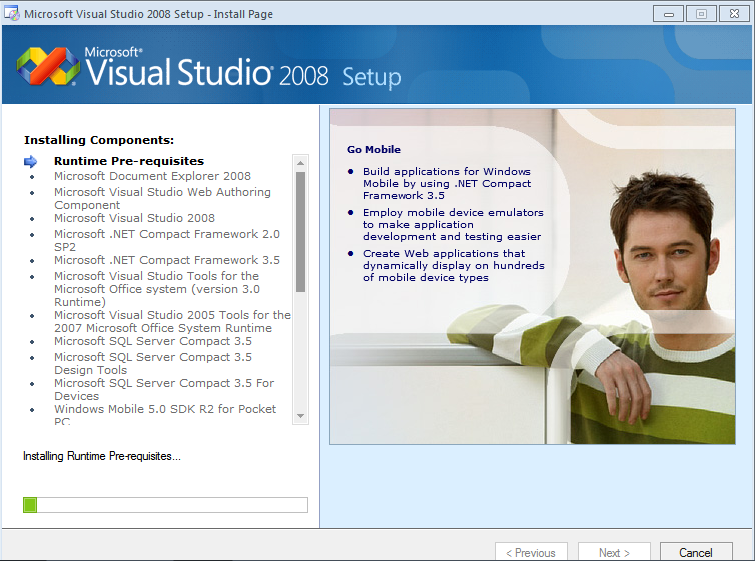The height and width of the screenshot is (561, 755).
Task: Click the setup icon in title bar
Action: pos(12,13)
